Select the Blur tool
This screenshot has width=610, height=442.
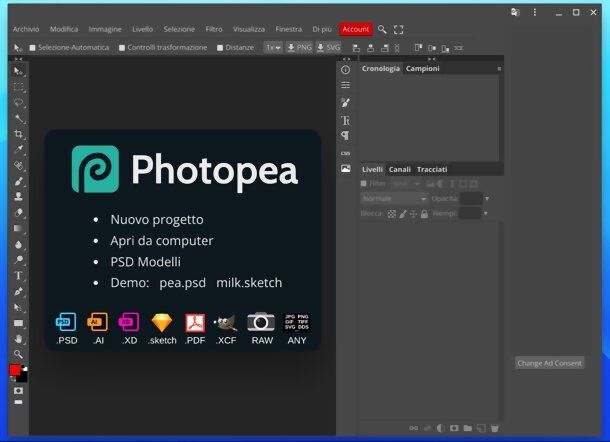click(18, 244)
